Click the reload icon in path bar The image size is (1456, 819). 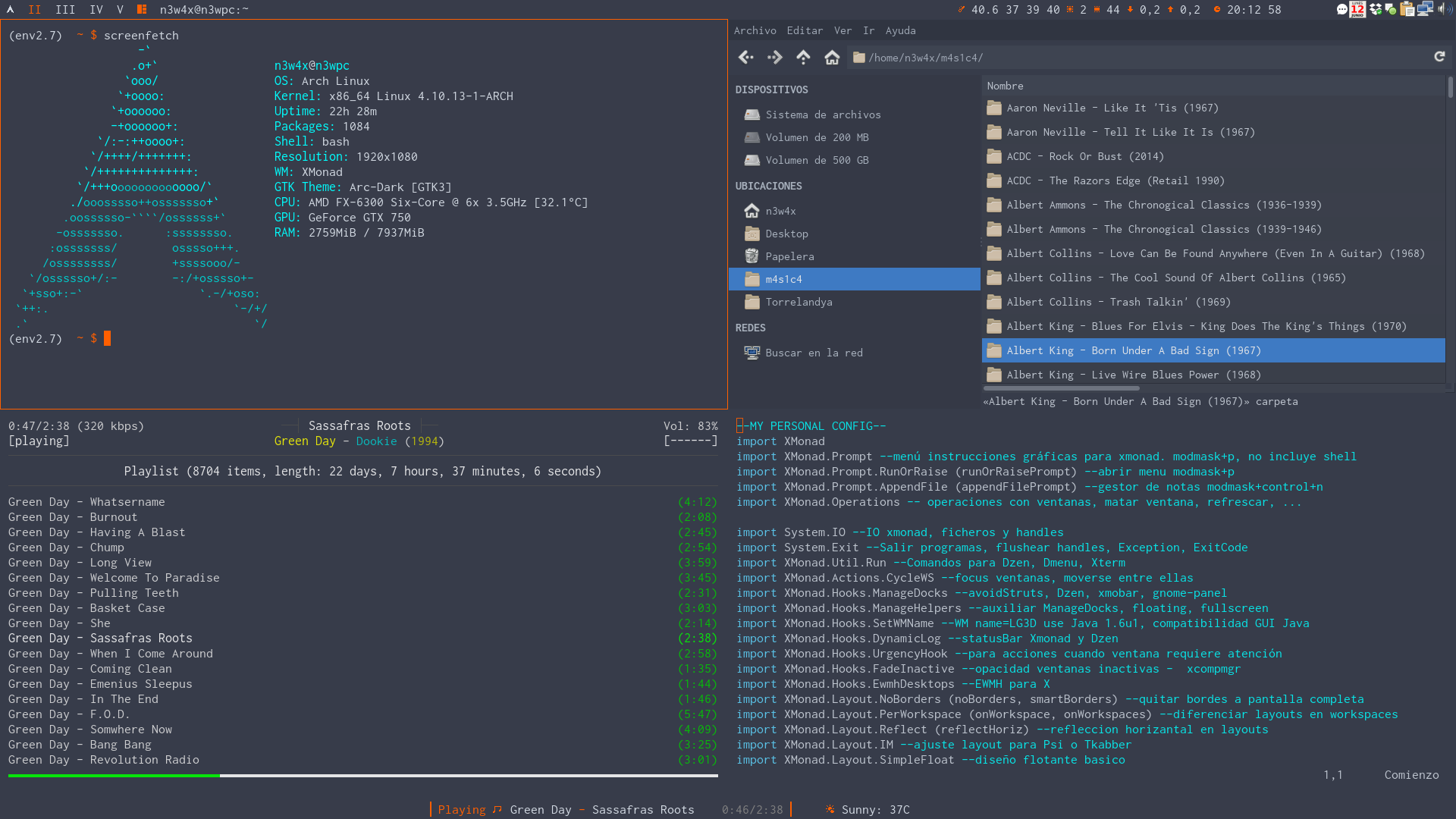1439,57
